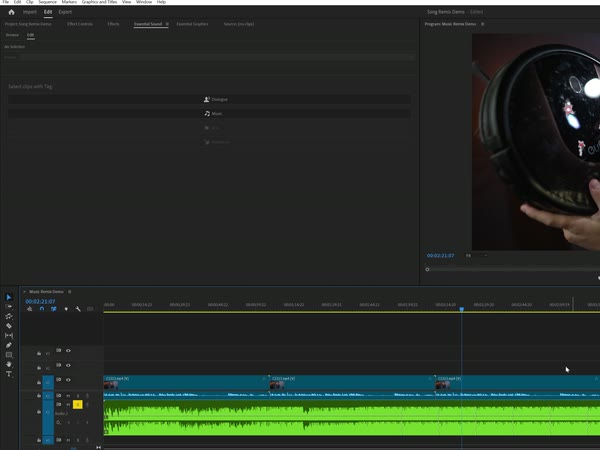Screen dimensions: 600x450
Task: Show keyframes icon on Audio 2 track
Action: [x=58, y=422]
